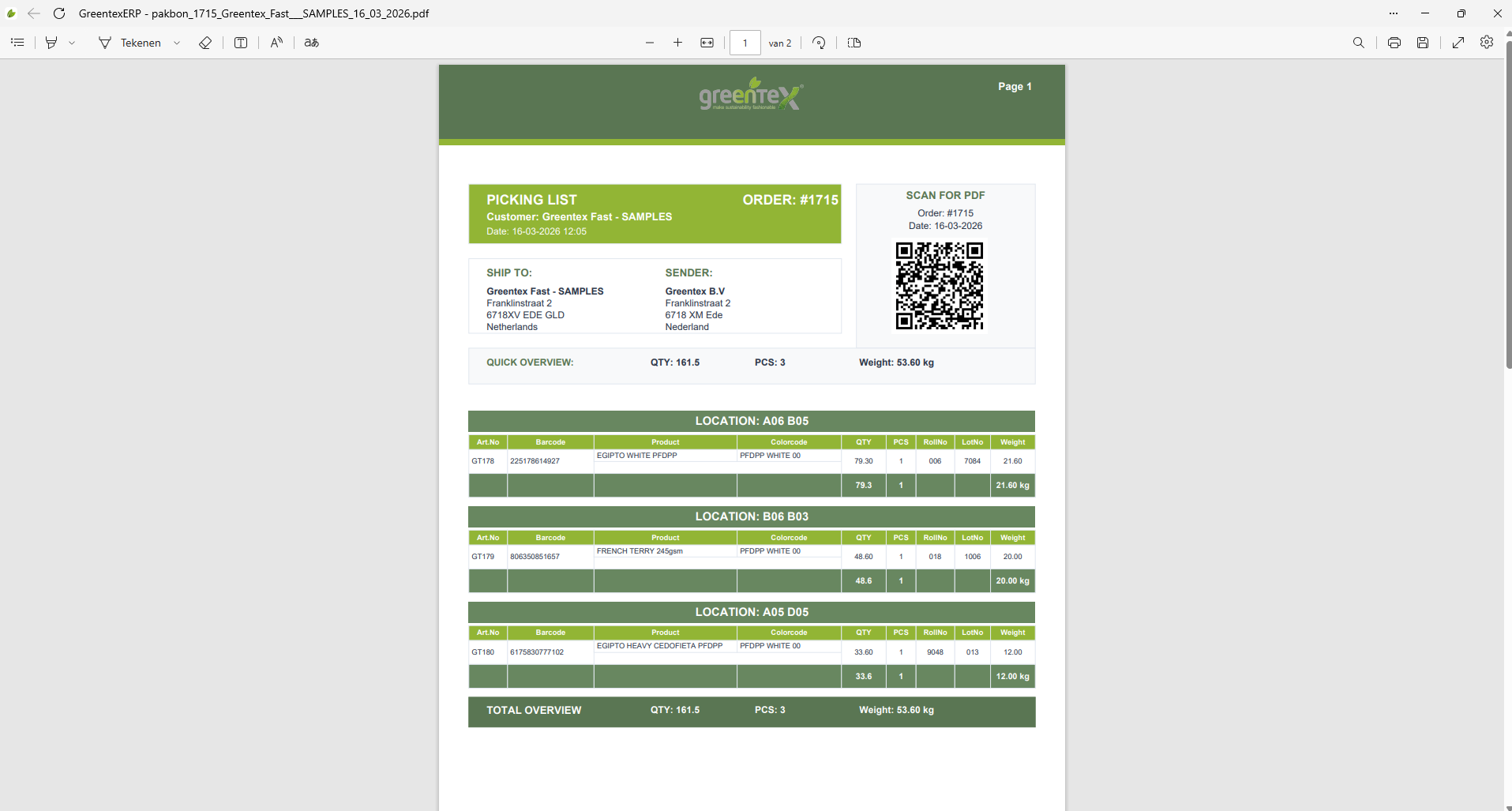The height and width of the screenshot is (811, 1512).
Task: Open the translate tool
Action: pyautogui.click(x=312, y=43)
